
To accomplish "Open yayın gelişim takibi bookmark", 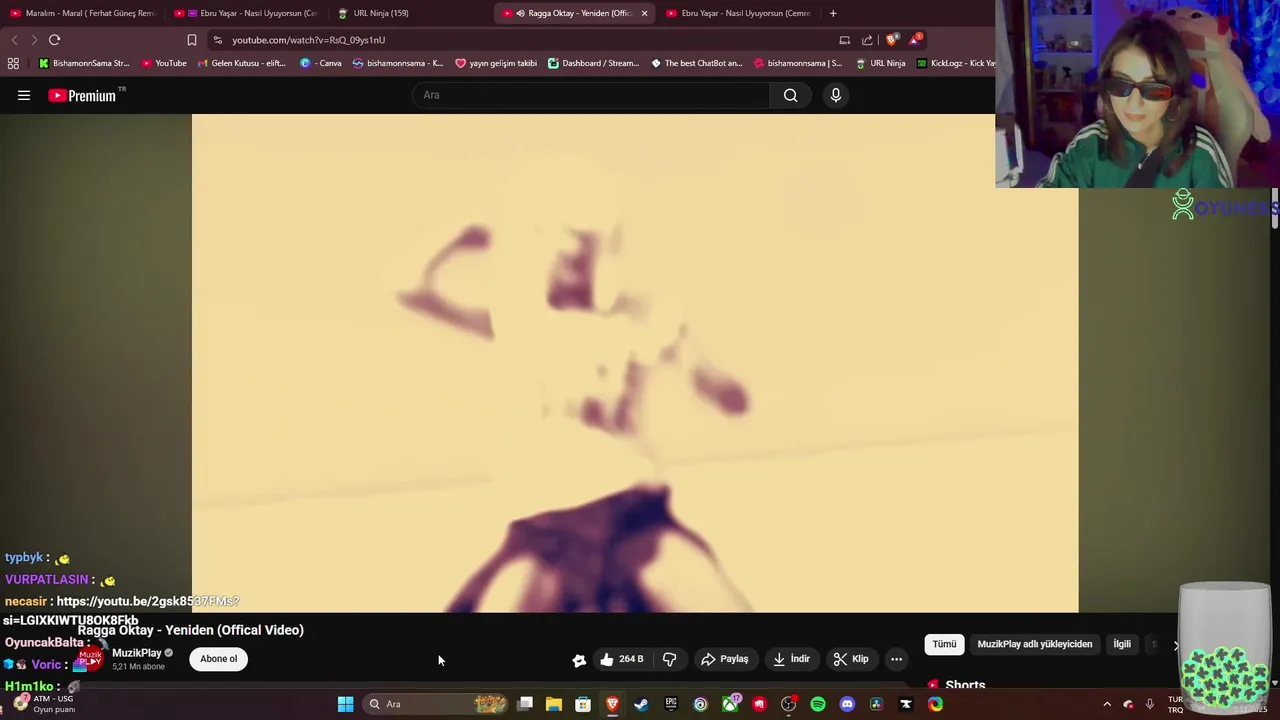I will (x=496, y=63).
